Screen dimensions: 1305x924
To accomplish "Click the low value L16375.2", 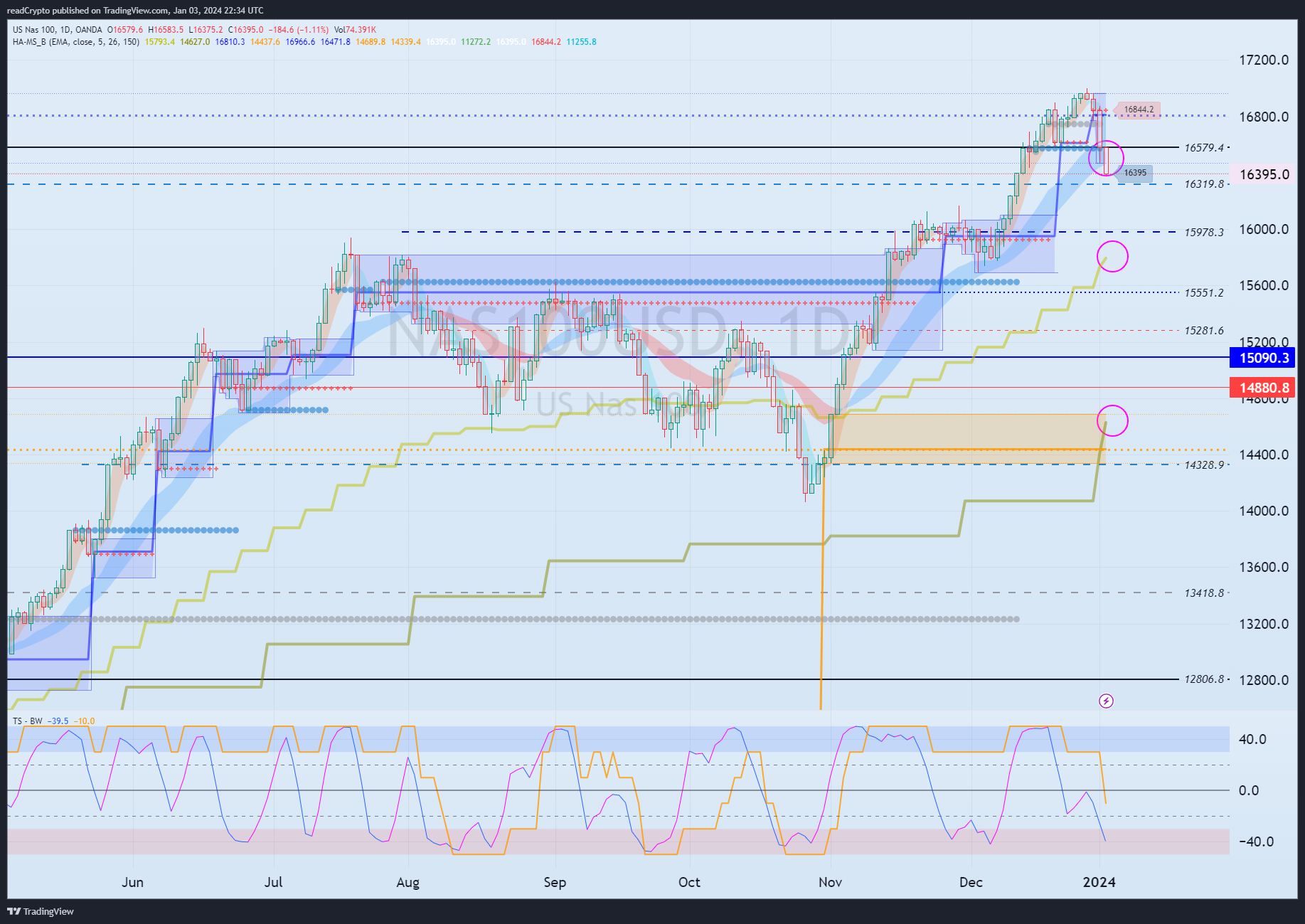I will pos(206,30).
